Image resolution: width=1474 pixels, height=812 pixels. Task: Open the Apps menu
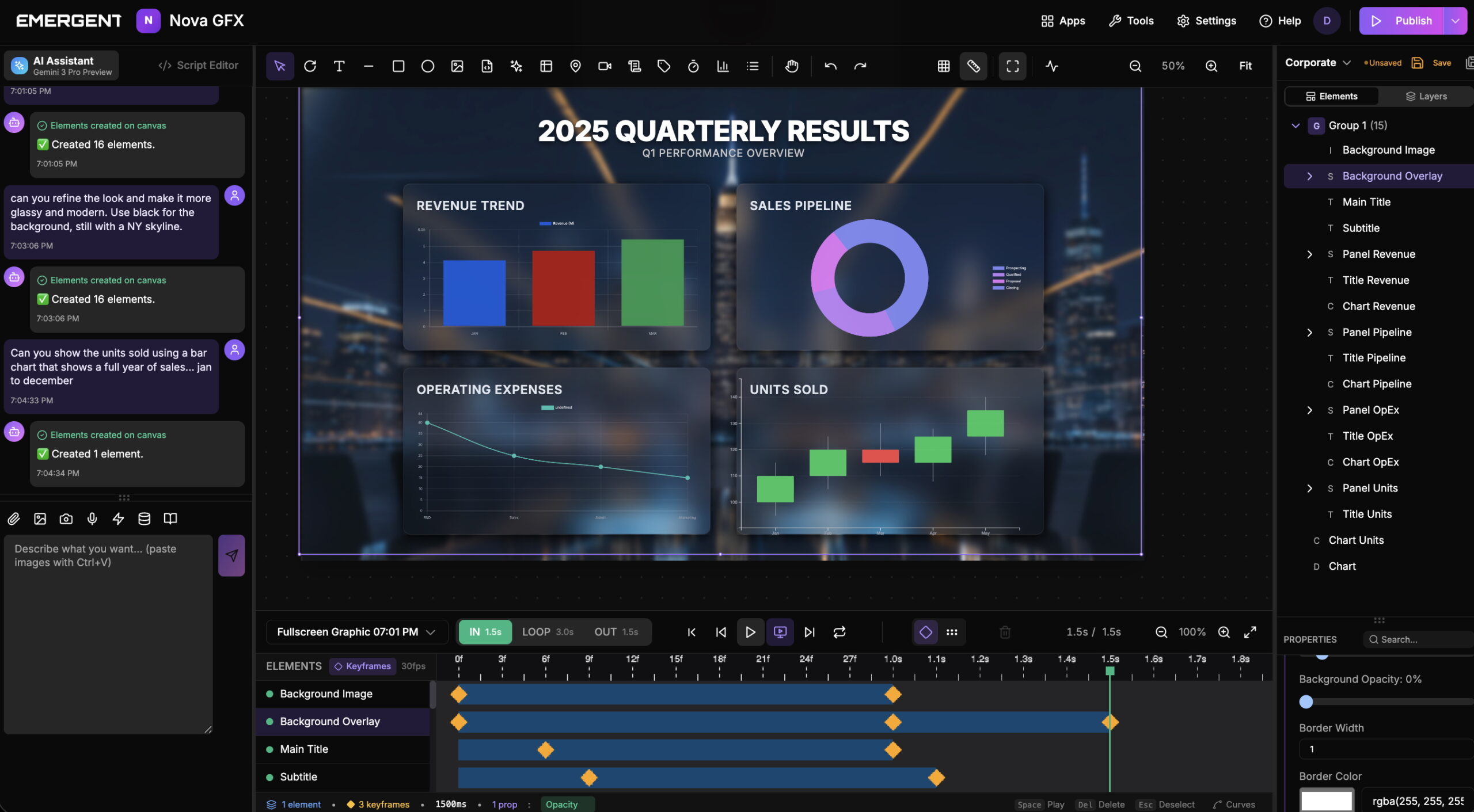(1063, 20)
